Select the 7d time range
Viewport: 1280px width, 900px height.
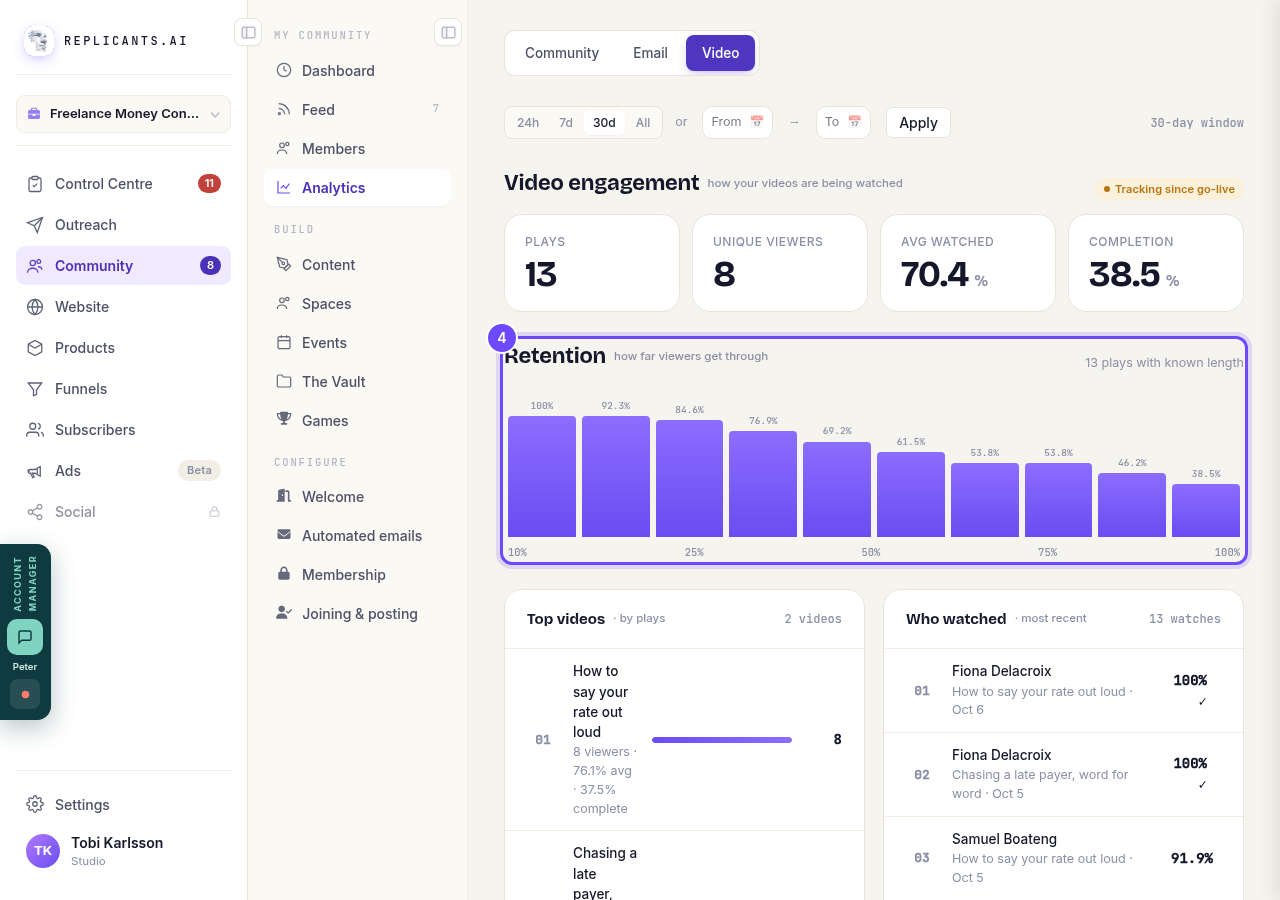[566, 123]
